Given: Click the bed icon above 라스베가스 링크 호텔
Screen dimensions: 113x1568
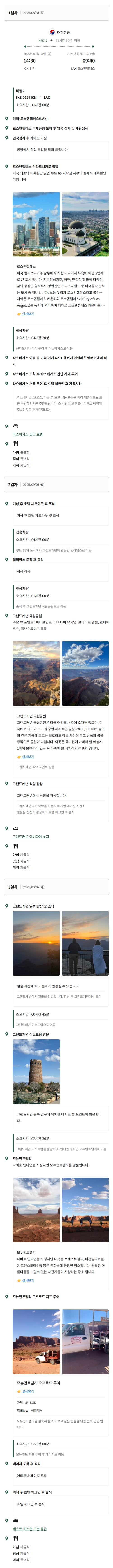Looking at the screenshot, I should 15,426.
